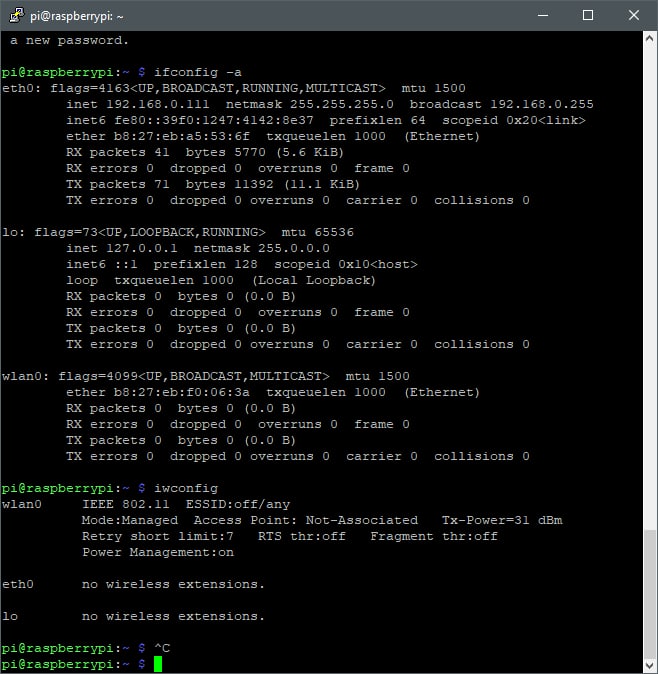Click 'IEEE 802.11' in the iwconfig output
The image size is (658, 674).
125,504
